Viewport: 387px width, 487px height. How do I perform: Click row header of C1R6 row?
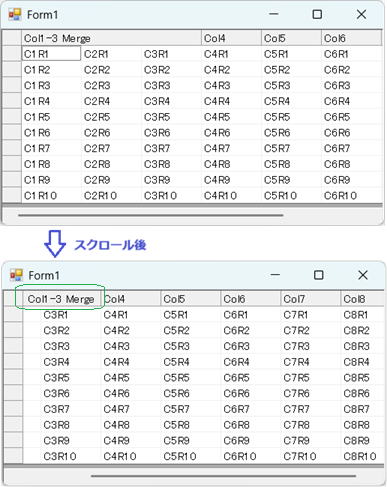(12, 132)
